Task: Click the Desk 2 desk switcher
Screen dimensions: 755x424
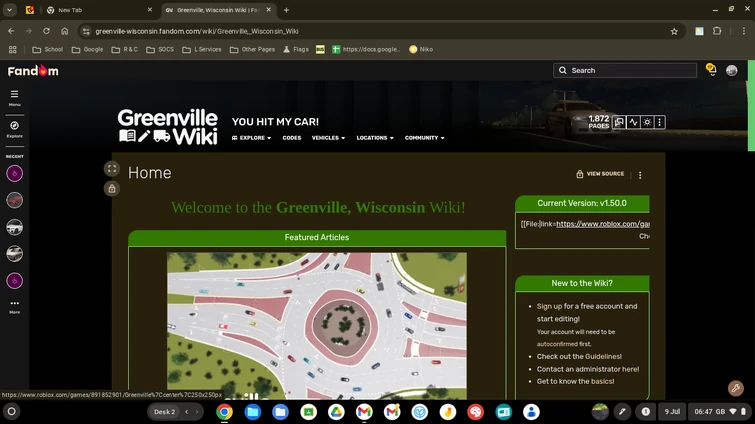Action: [x=164, y=411]
